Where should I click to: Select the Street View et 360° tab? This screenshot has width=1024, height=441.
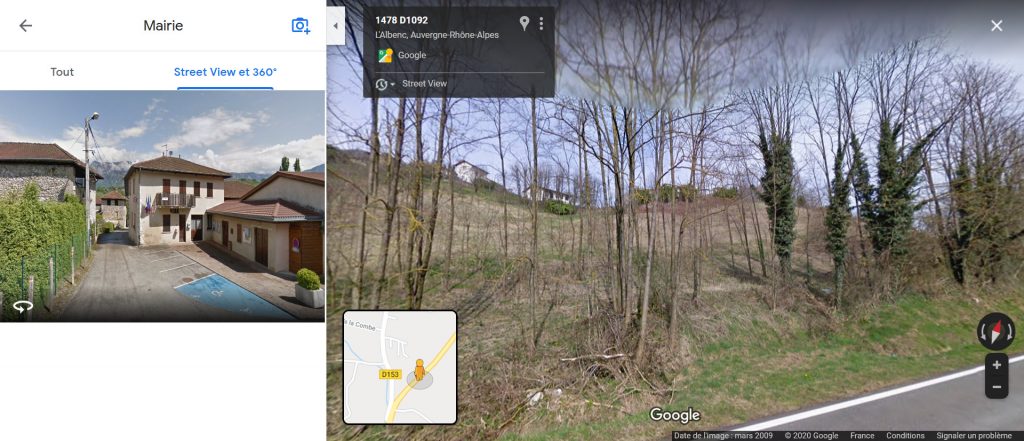[225, 72]
